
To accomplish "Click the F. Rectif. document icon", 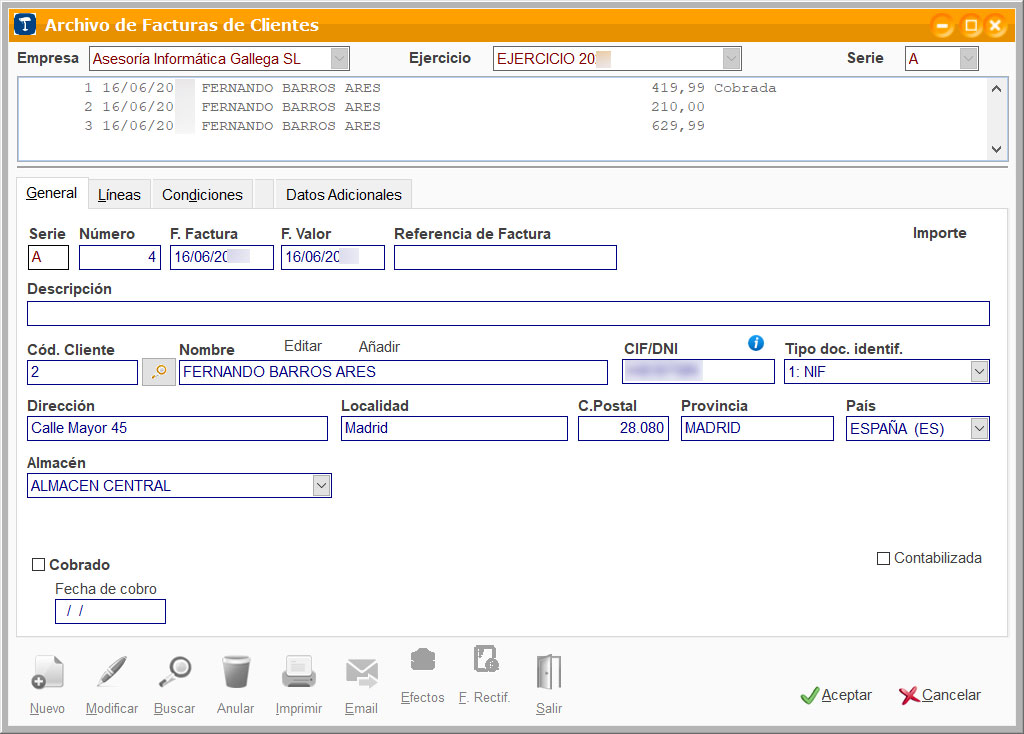I will pos(486,659).
